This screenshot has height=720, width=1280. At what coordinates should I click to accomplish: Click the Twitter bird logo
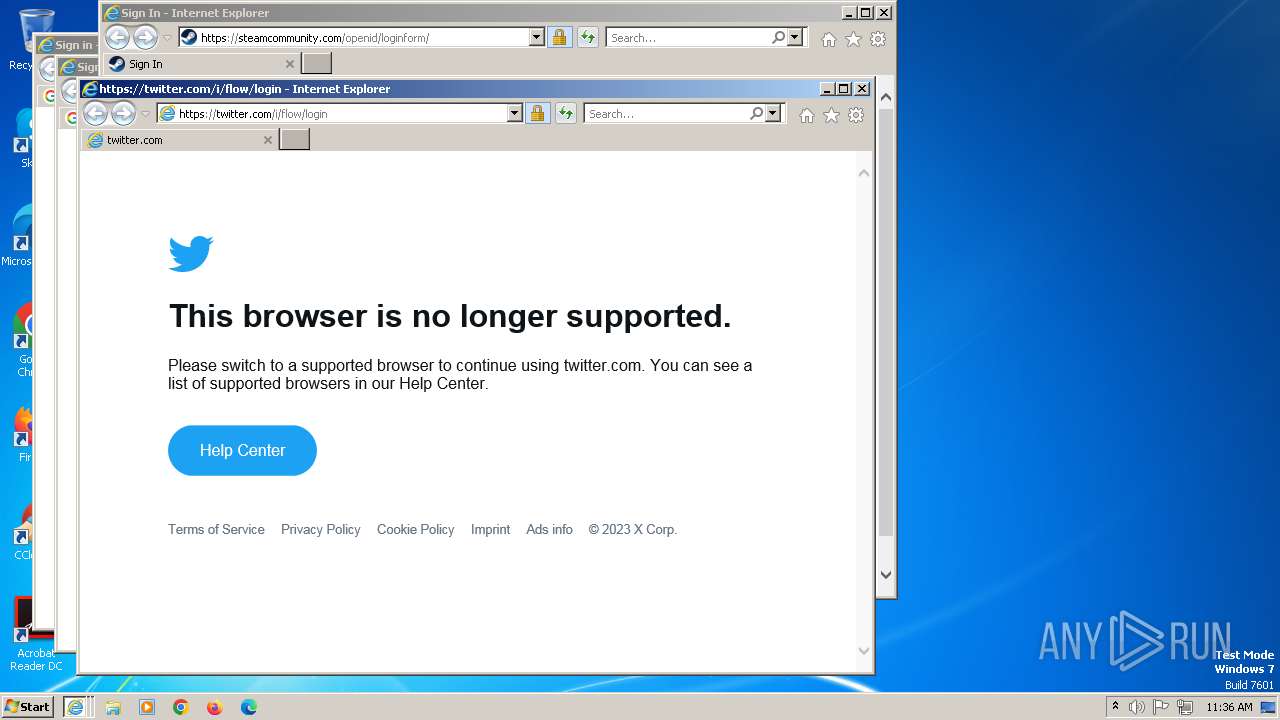point(191,254)
